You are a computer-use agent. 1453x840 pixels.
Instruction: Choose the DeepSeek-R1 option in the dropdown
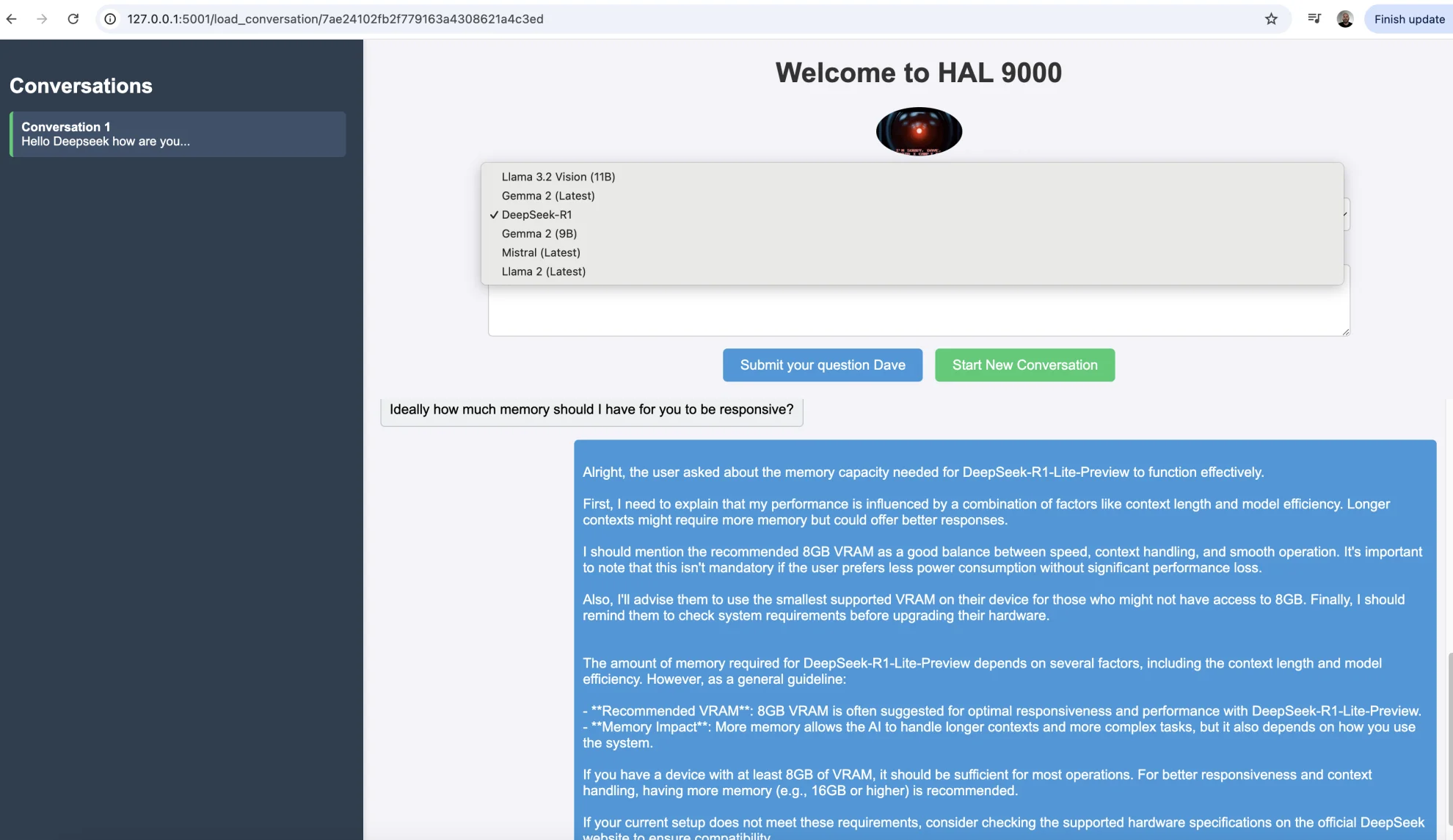pyautogui.click(x=912, y=215)
